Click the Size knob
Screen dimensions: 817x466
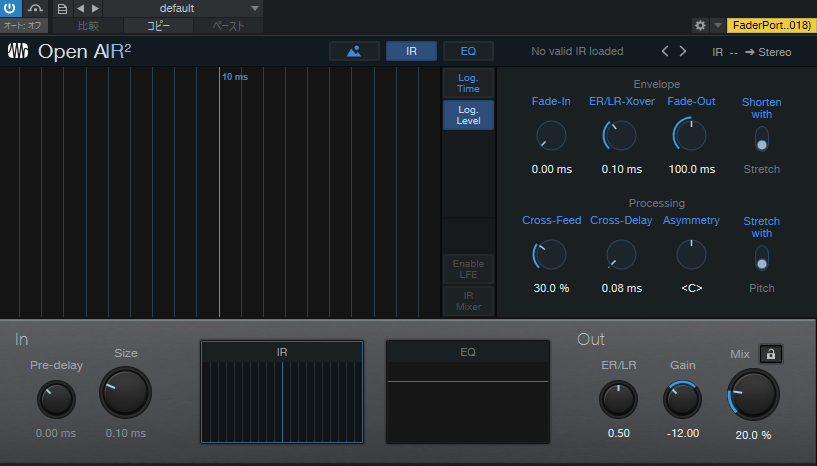point(126,393)
